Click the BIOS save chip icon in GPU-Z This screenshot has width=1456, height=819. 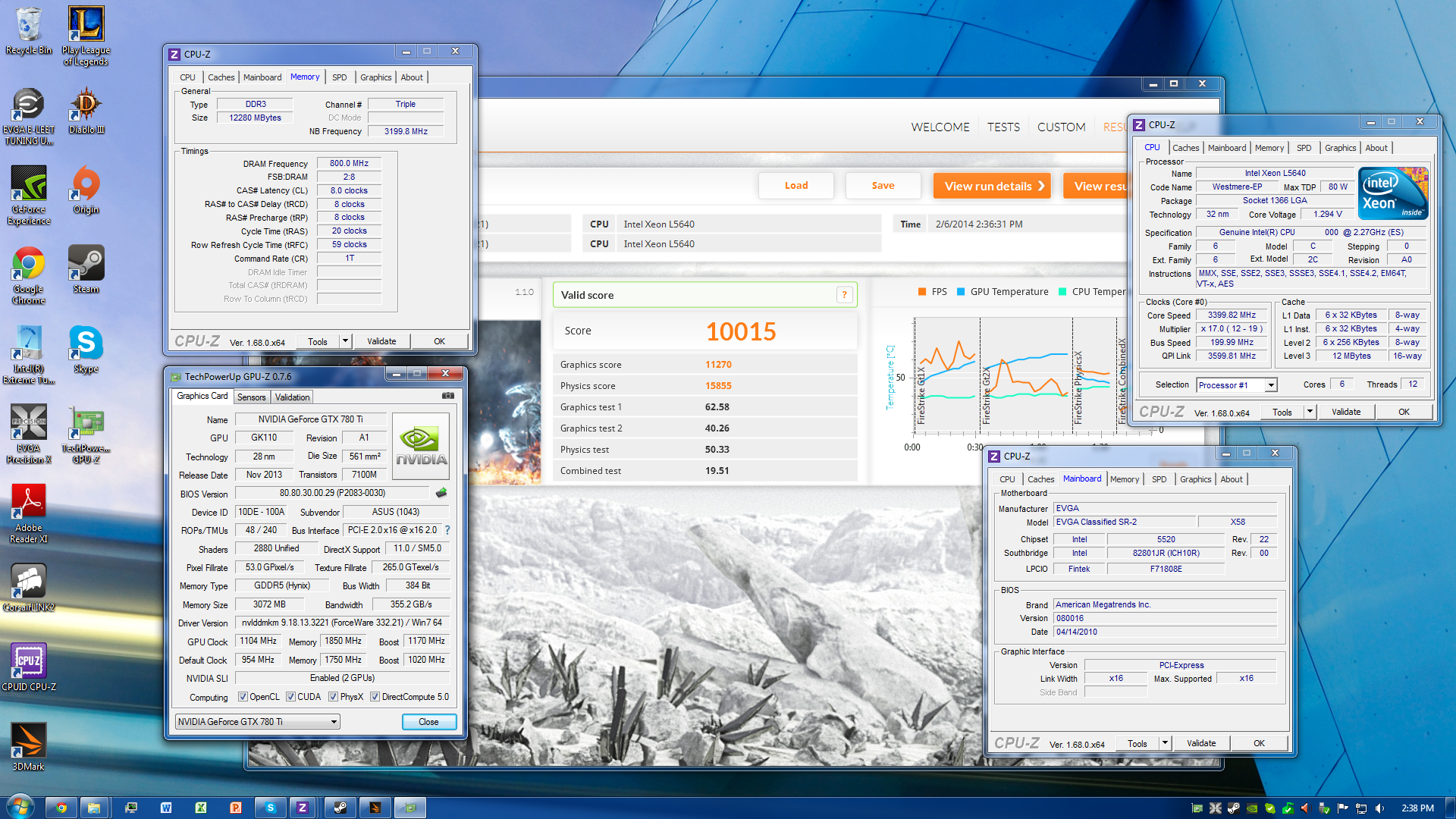click(x=441, y=493)
